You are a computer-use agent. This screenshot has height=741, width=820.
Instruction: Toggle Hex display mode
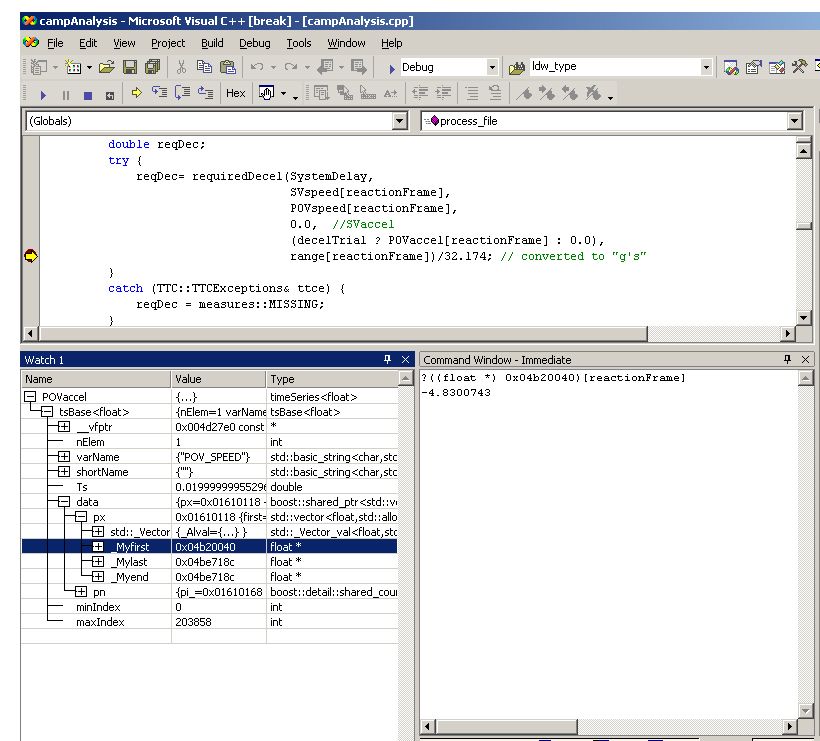235,93
